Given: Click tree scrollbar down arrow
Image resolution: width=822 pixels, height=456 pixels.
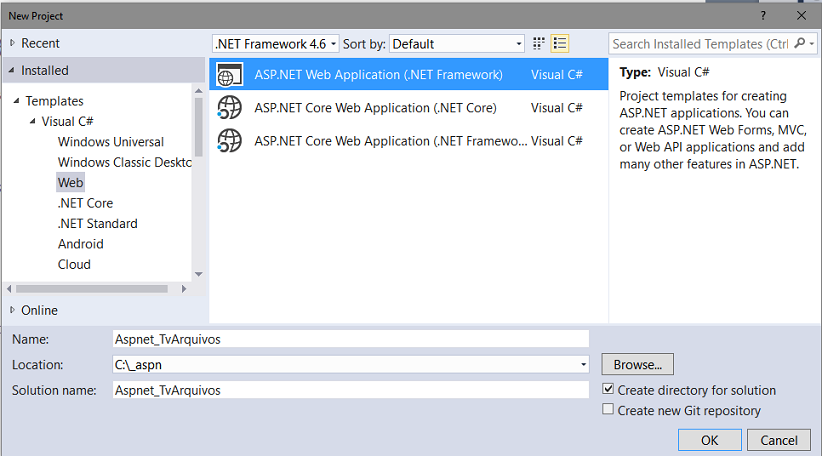Looking at the screenshot, I should (199, 274).
